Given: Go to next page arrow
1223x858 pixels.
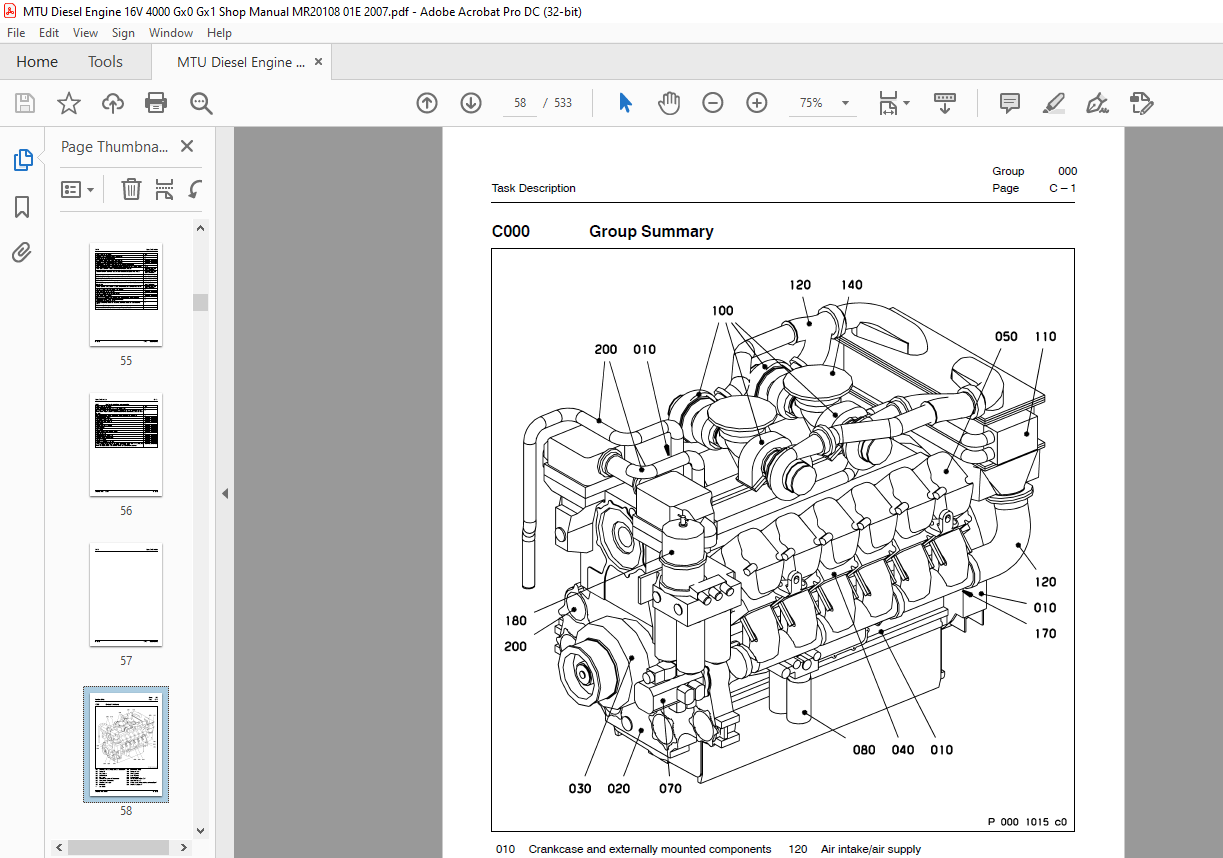Looking at the screenshot, I should [x=471, y=103].
